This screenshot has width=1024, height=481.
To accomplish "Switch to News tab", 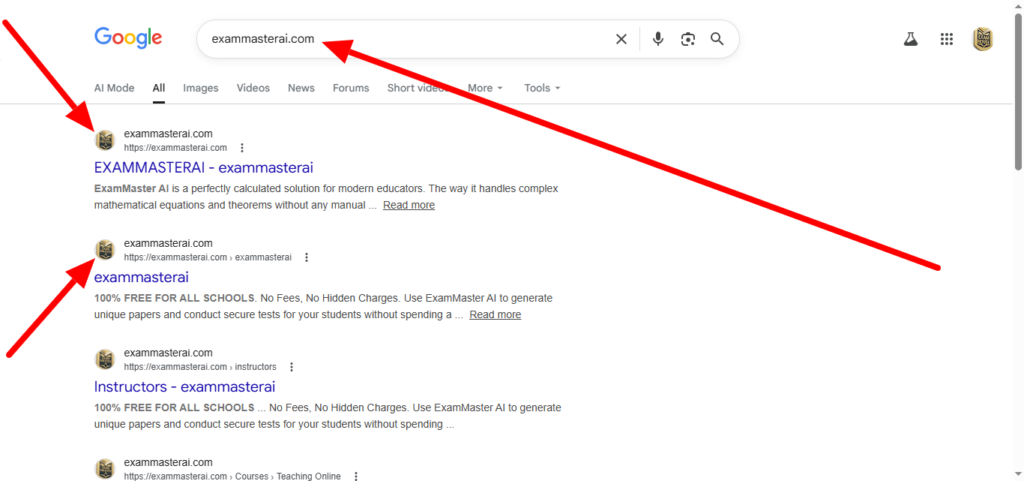I will coord(301,88).
